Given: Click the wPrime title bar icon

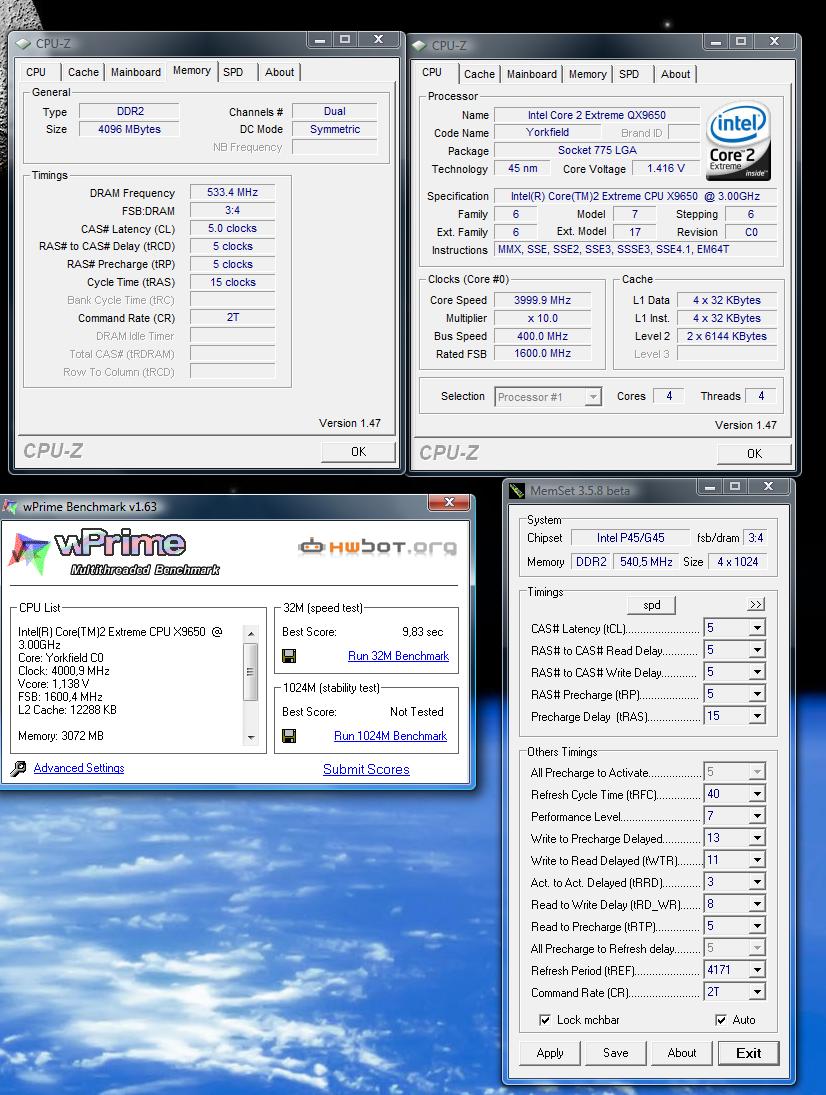Looking at the screenshot, I should [x=10, y=506].
